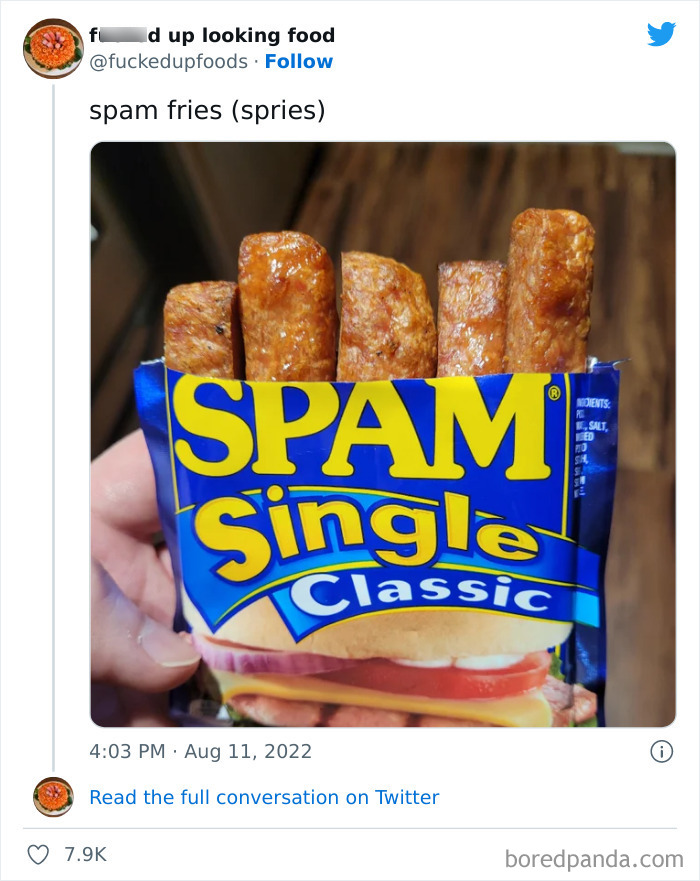Like the tweet with the heart icon
700x881 pixels.
40,854
